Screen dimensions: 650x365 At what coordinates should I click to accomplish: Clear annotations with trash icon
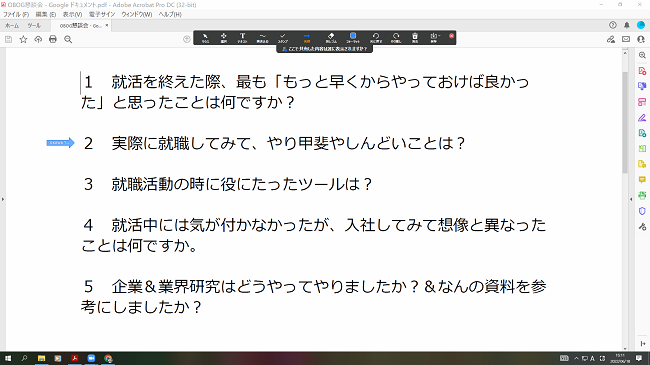point(415,38)
